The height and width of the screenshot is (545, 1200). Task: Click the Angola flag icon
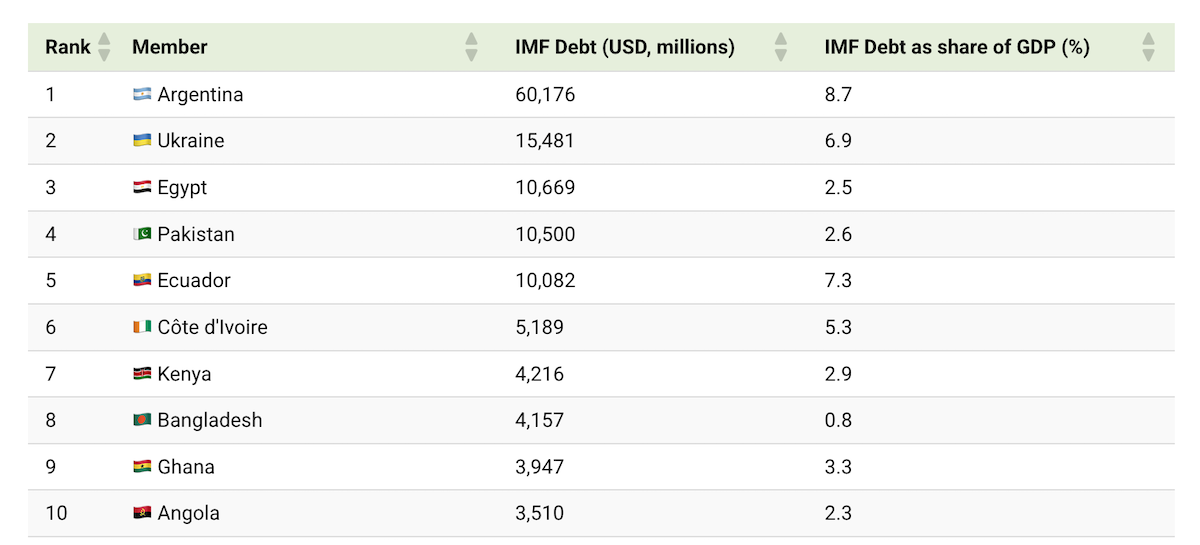click(x=142, y=513)
